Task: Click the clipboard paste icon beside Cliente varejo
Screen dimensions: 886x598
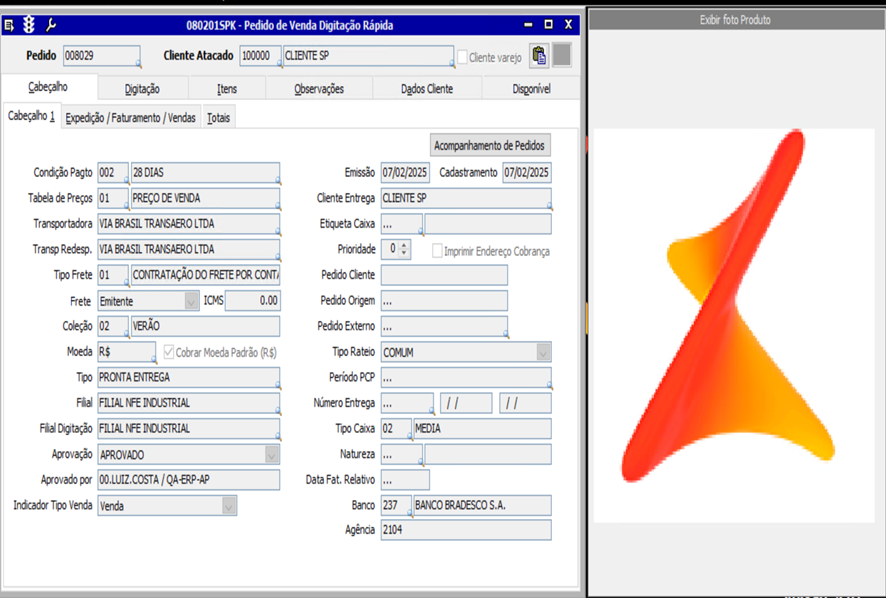Action: pyautogui.click(x=539, y=55)
